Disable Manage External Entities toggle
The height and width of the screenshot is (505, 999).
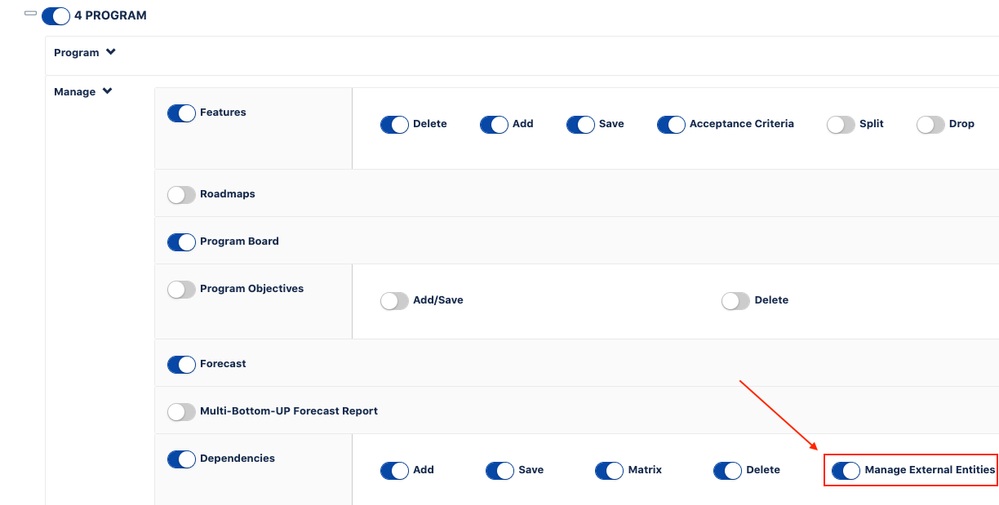pos(846,471)
